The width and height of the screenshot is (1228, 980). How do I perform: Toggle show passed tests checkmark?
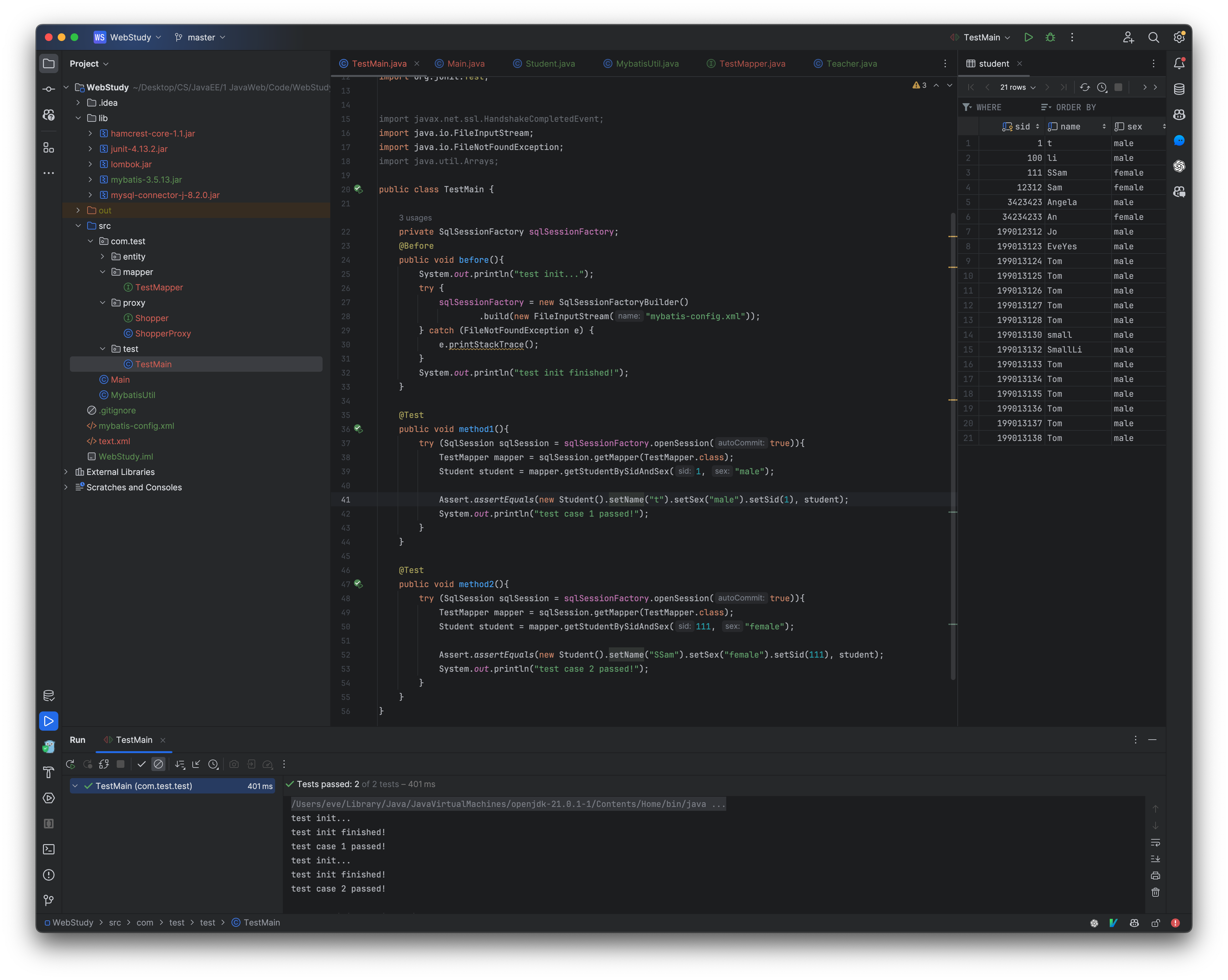click(141, 764)
